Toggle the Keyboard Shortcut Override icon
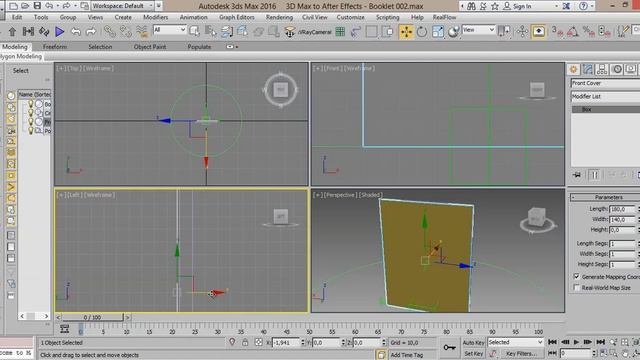 point(538,31)
